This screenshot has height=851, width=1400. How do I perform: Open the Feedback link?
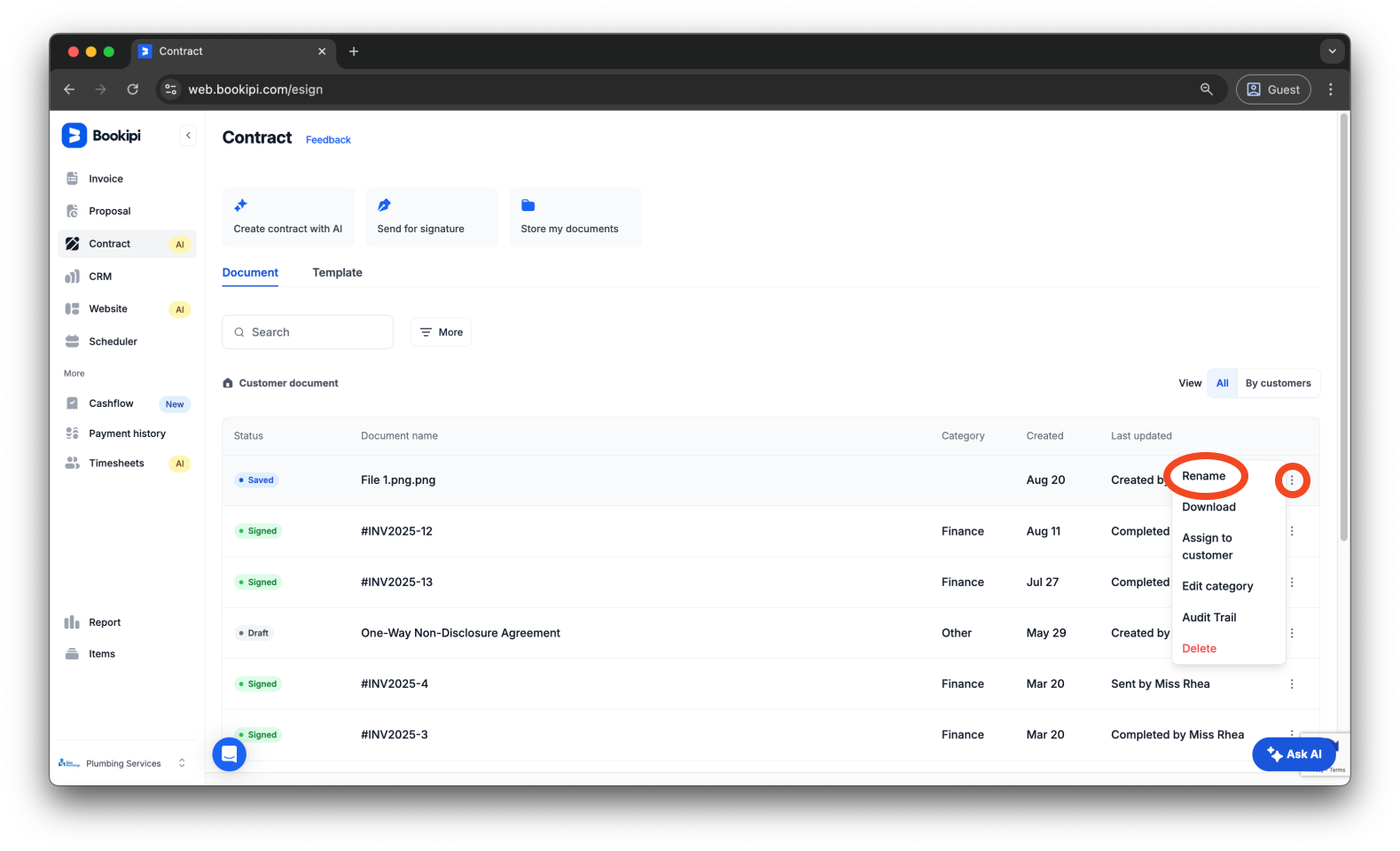coord(328,140)
